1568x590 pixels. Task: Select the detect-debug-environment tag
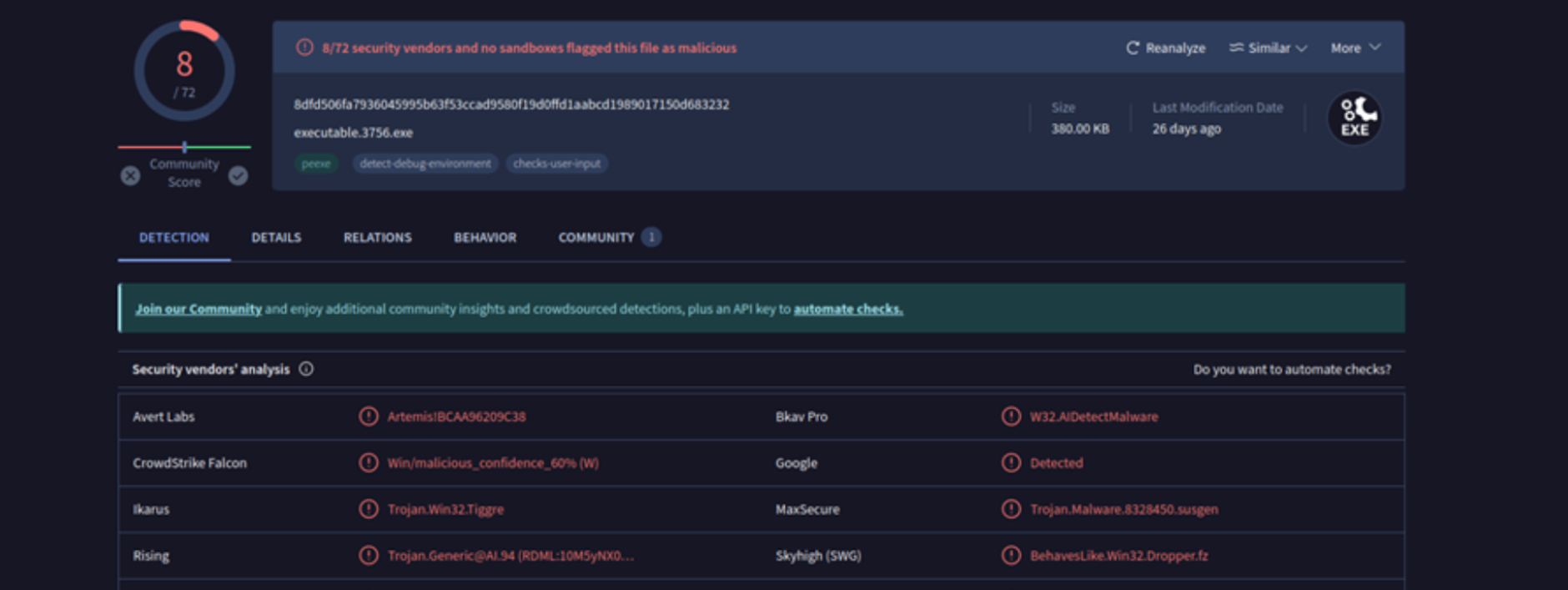(425, 164)
